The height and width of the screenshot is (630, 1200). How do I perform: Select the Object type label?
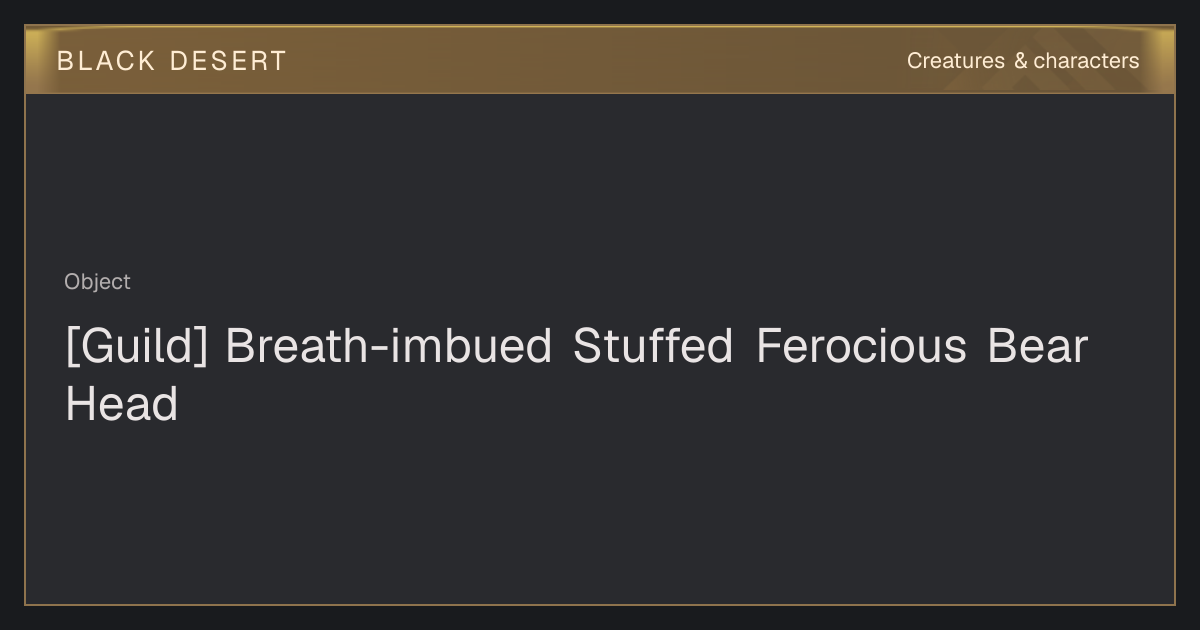tap(97, 282)
